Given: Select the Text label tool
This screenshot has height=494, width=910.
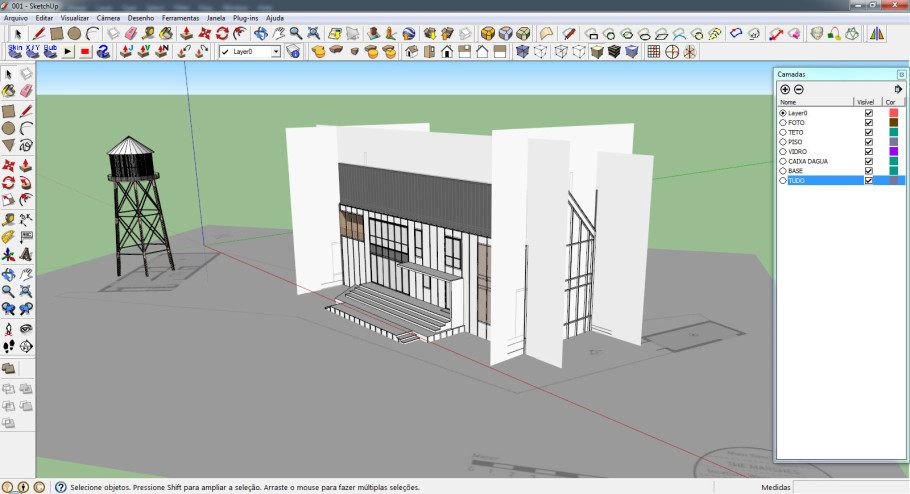Looking at the screenshot, I should tap(26, 237).
